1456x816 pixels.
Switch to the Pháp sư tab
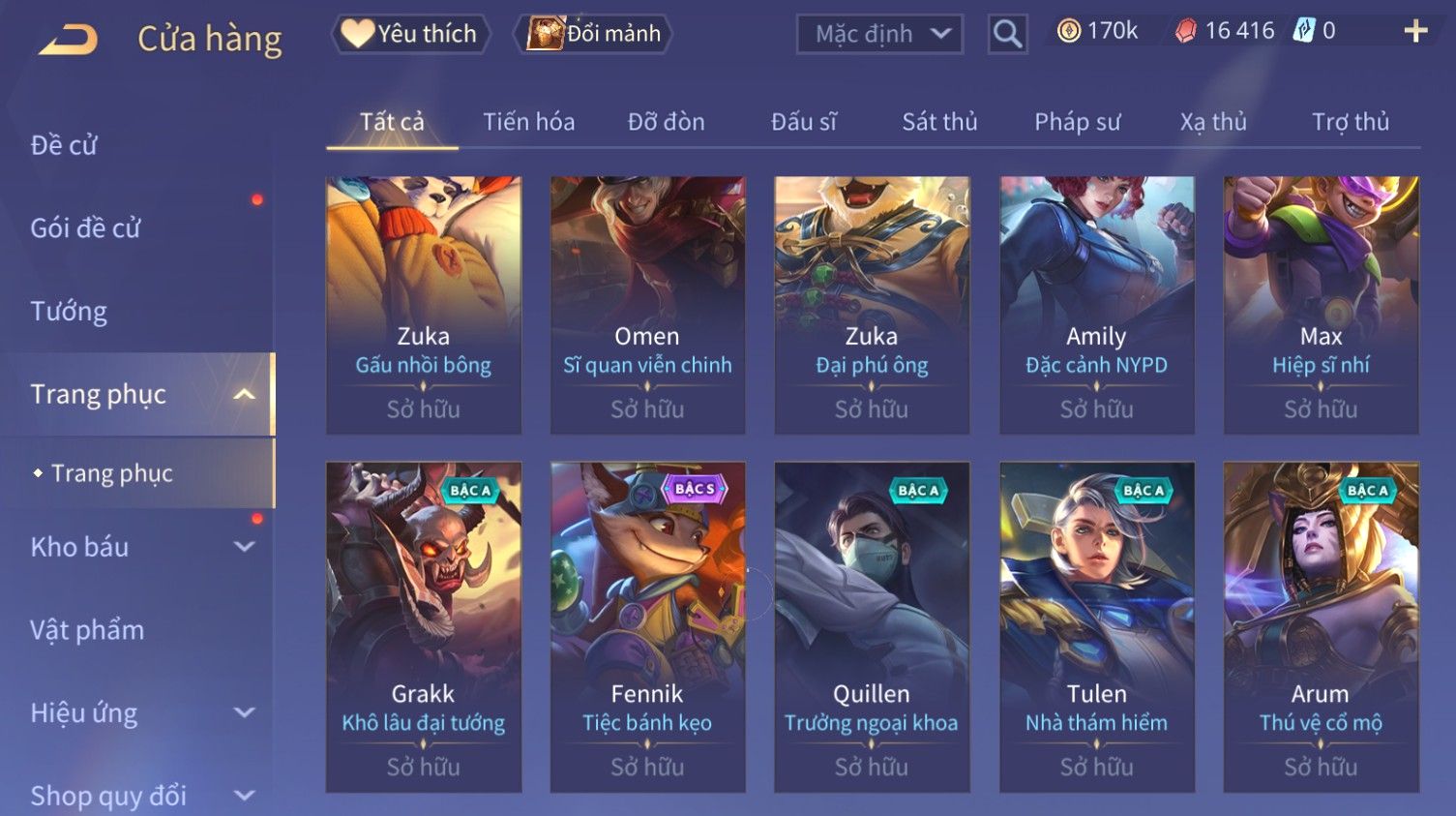tap(1077, 122)
